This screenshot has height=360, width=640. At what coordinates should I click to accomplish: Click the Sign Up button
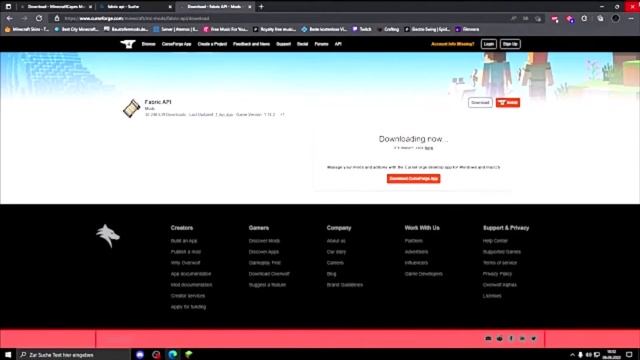click(510, 44)
